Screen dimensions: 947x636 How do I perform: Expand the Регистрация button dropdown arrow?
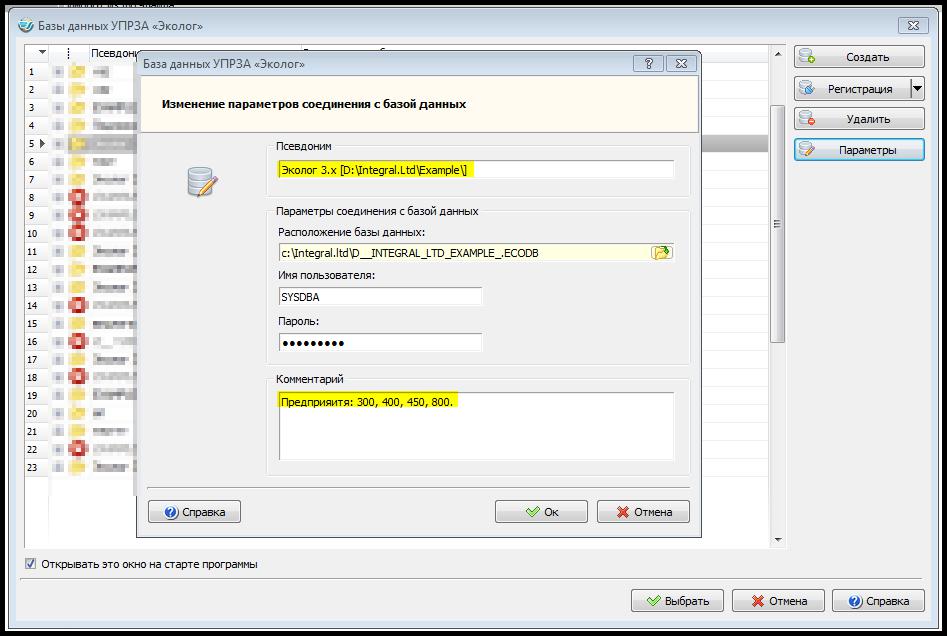917,88
